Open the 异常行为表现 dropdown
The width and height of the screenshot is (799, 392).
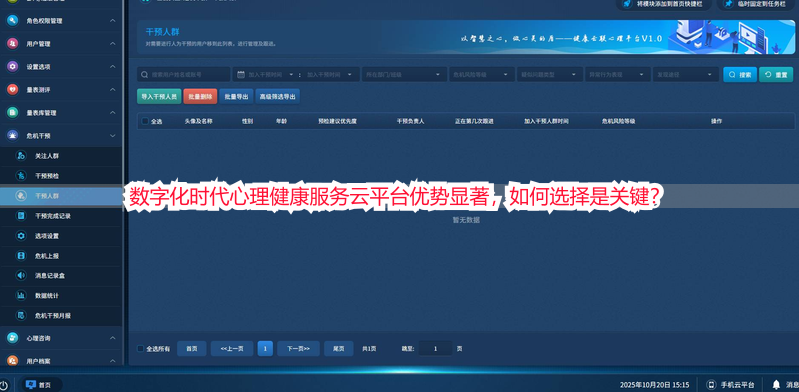tap(618, 74)
